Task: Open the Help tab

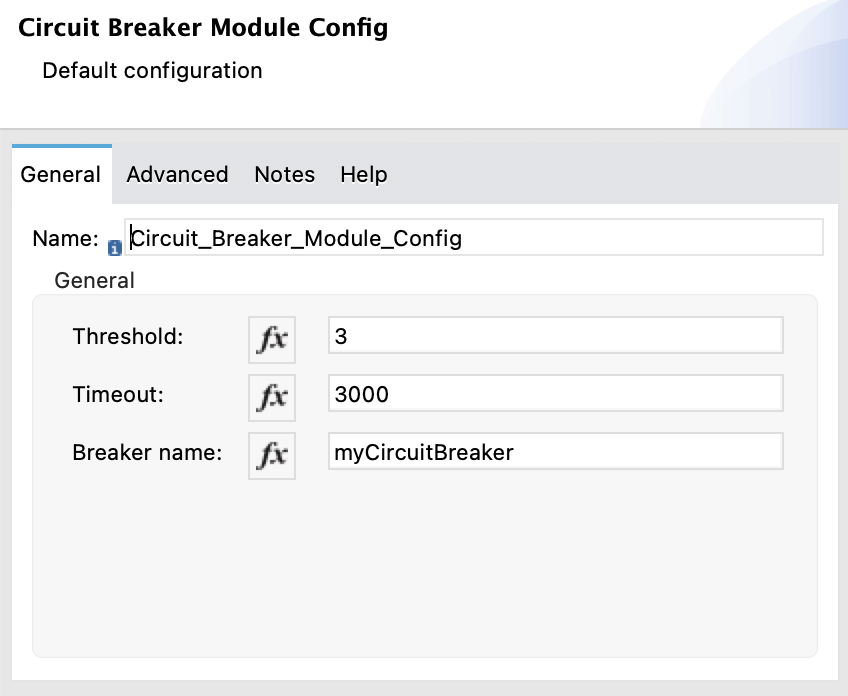Action: point(364,175)
